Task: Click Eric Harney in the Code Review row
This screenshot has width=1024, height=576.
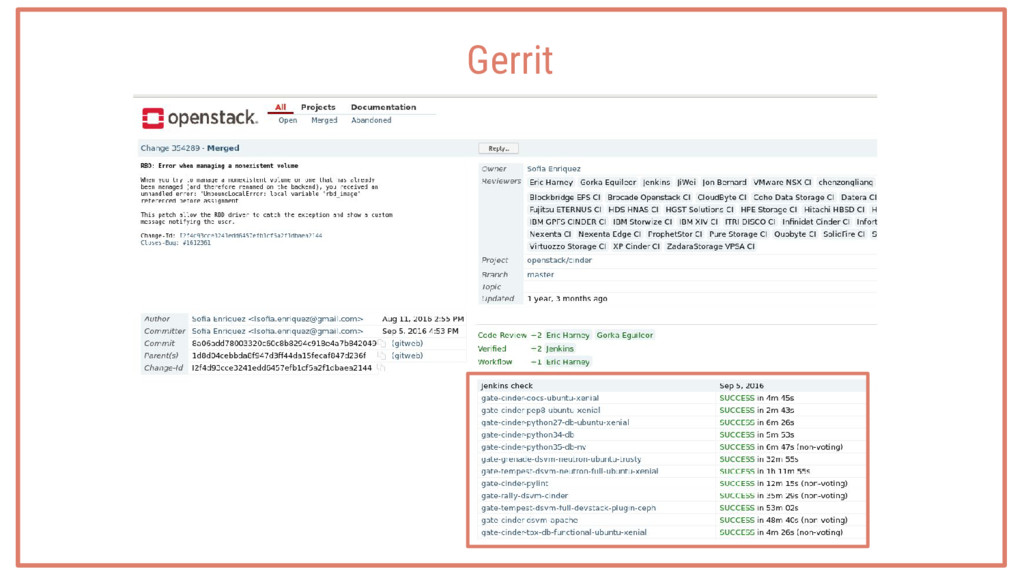Action: point(568,335)
